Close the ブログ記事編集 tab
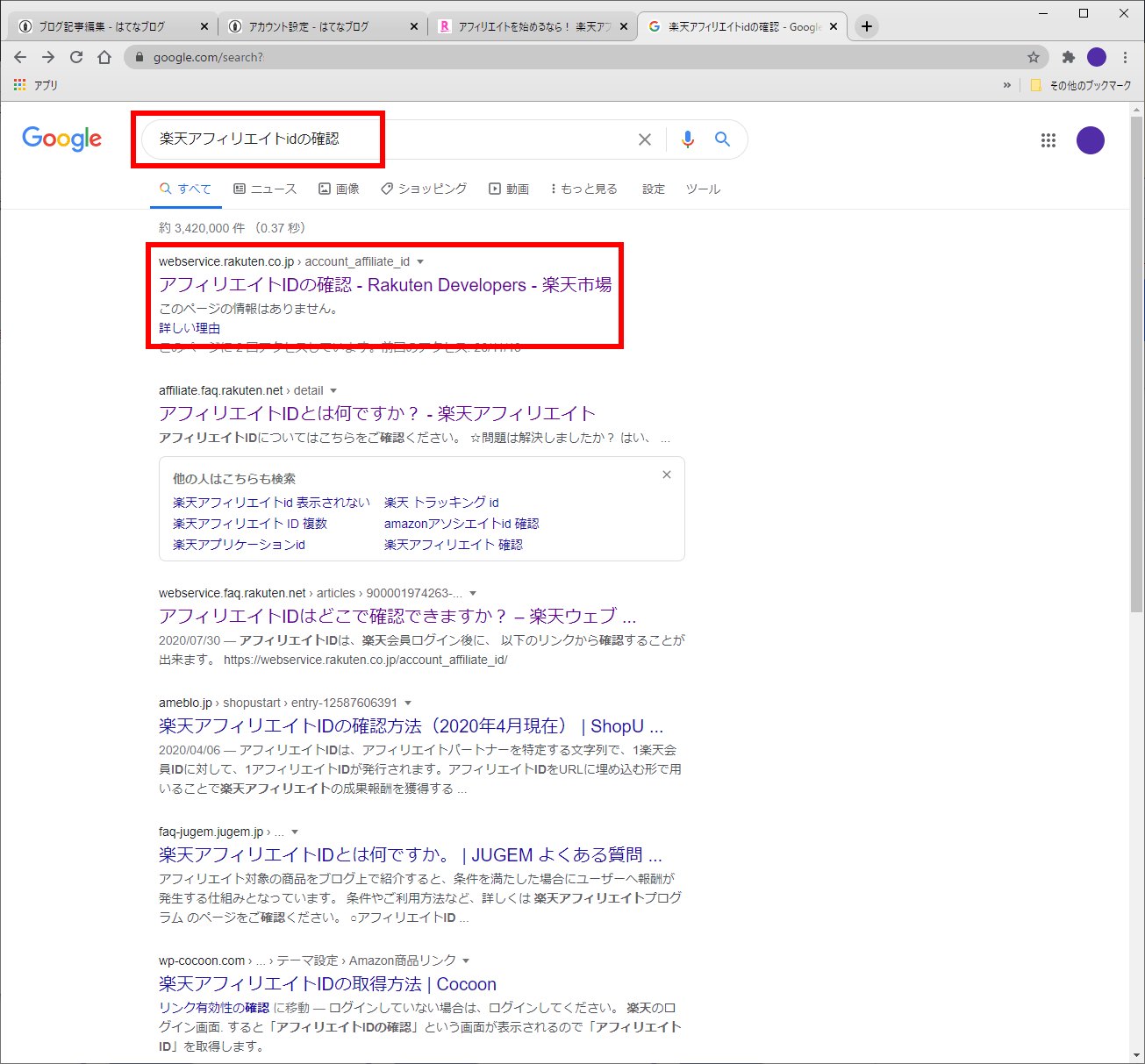This screenshot has width=1145, height=1064. pyautogui.click(x=204, y=26)
